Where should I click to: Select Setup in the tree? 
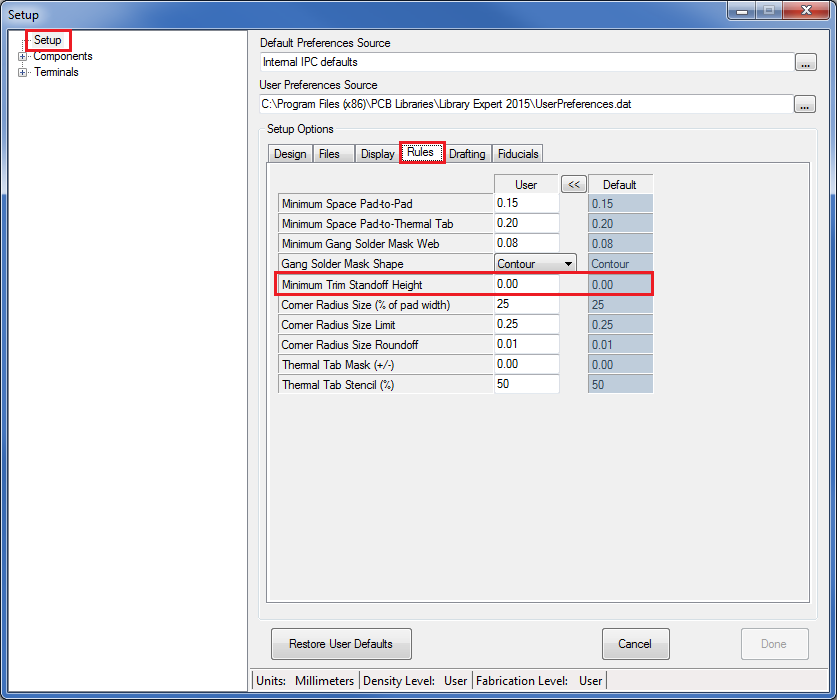[47, 41]
